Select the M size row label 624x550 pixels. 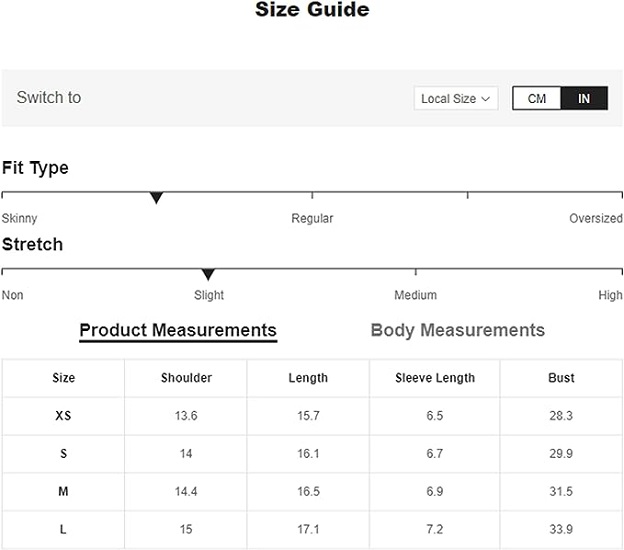click(63, 492)
